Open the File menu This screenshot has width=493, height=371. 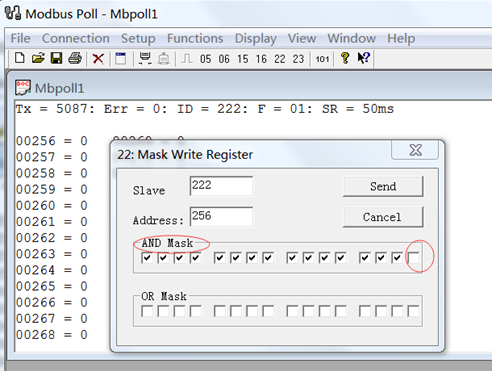(20, 38)
